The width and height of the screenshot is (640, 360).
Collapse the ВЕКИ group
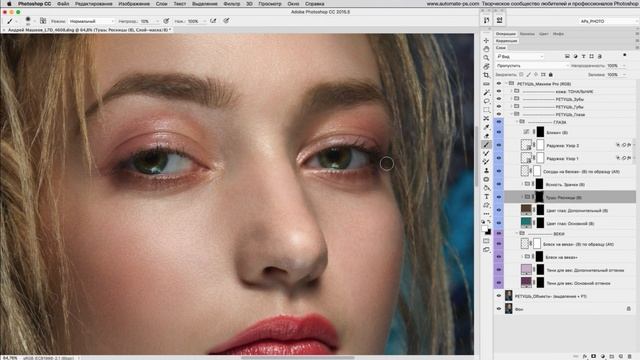click(x=517, y=233)
